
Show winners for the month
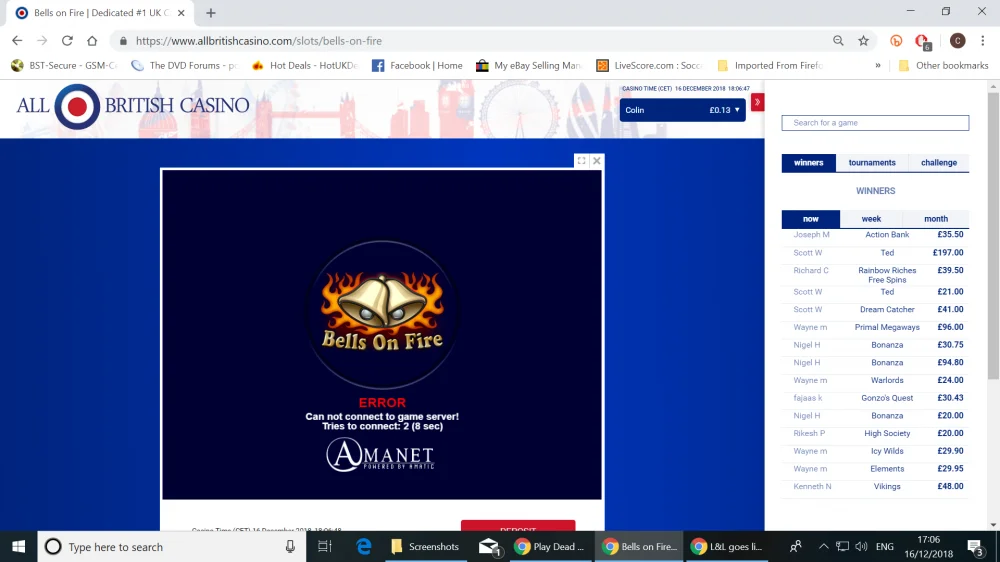coord(936,219)
